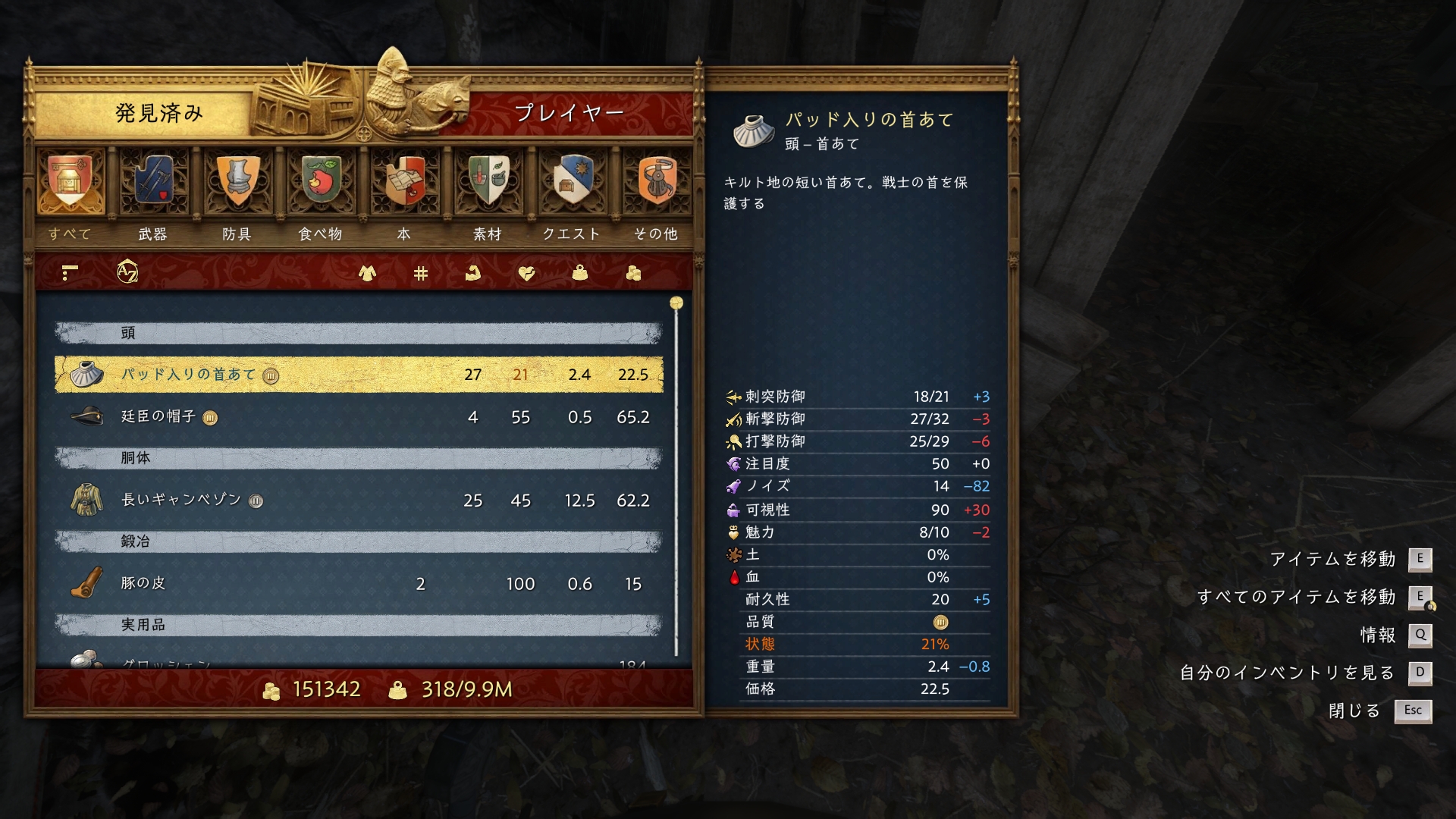
Task: Collapse the 頭 head section header
Action: click(358, 333)
